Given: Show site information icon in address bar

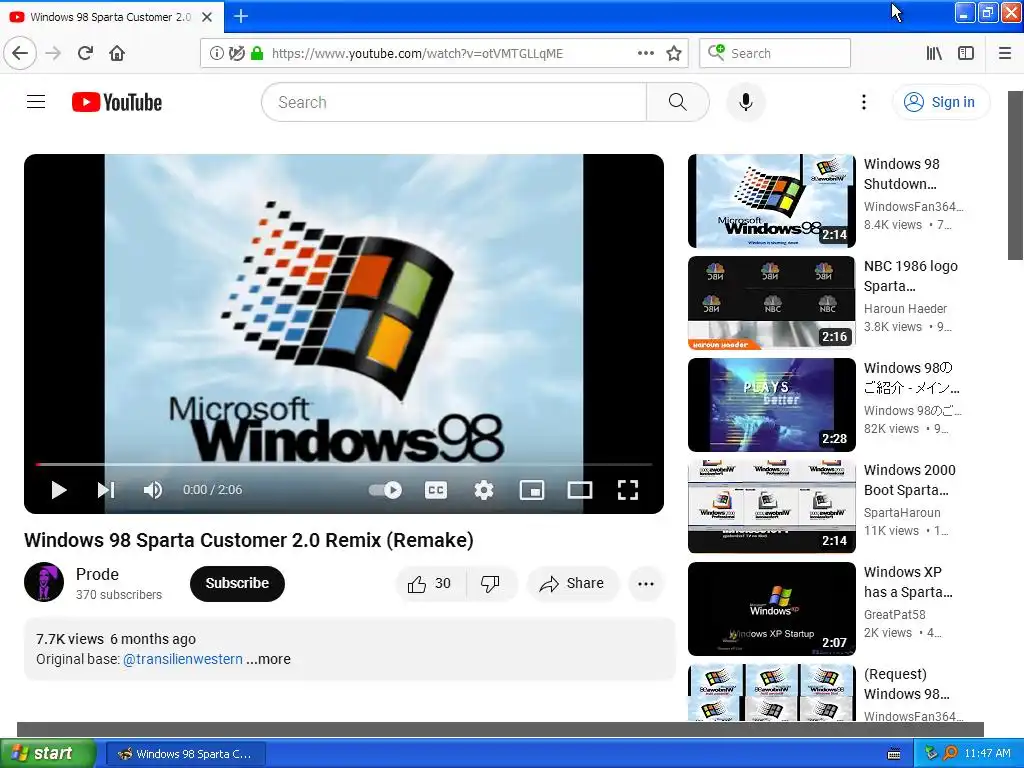Looking at the screenshot, I should [217, 53].
